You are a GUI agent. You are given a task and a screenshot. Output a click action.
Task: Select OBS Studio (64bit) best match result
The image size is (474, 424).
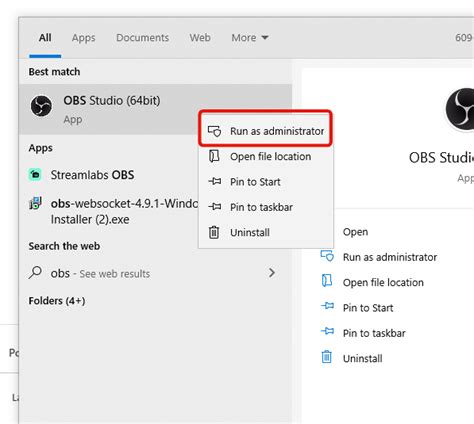(156, 109)
